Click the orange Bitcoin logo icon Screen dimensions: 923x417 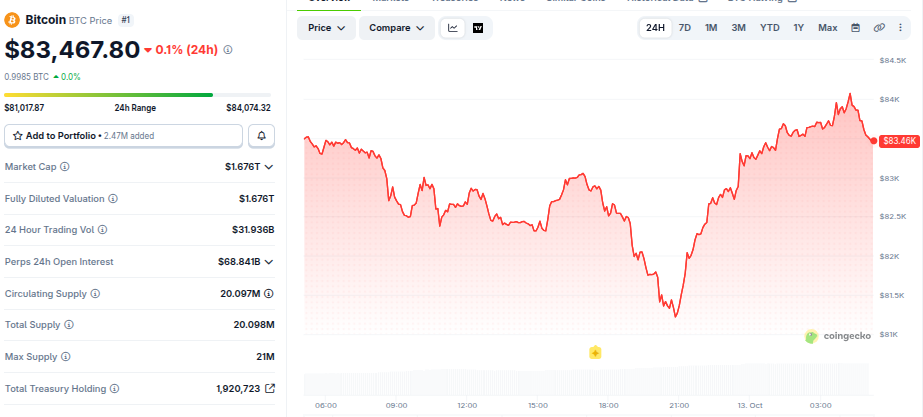12,21
